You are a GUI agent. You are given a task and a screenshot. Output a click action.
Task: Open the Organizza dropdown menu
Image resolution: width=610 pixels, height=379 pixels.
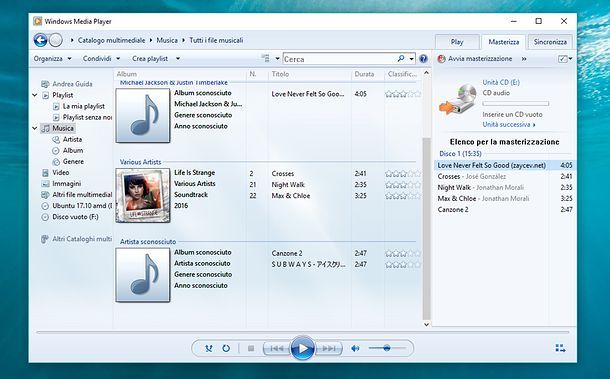[53, 59]
